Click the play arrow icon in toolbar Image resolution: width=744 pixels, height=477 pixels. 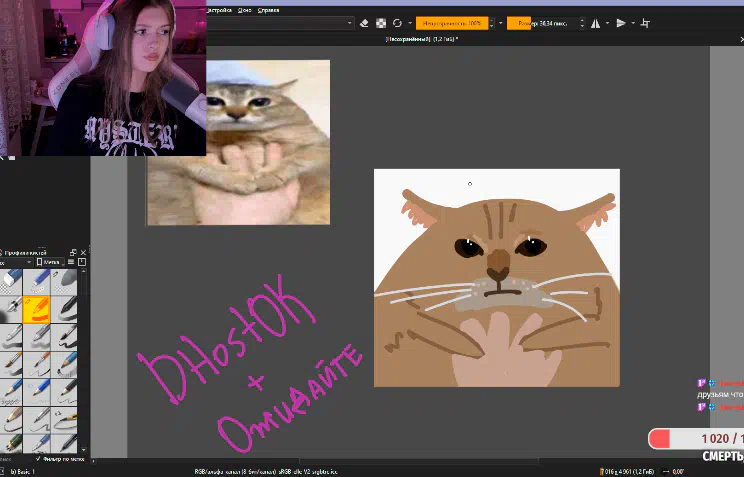pyautogui.click(x=620, y=23)
